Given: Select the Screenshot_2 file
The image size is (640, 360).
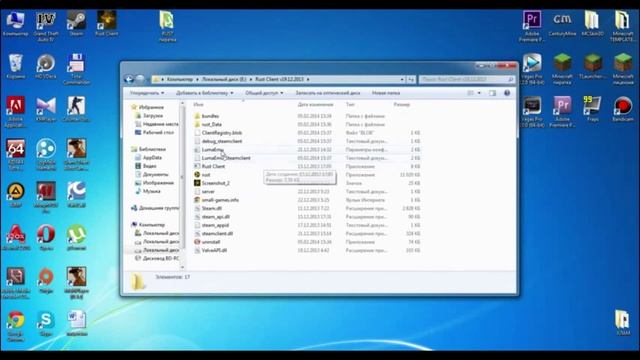Looking at the screenshot, I should (x=212, y=183).
